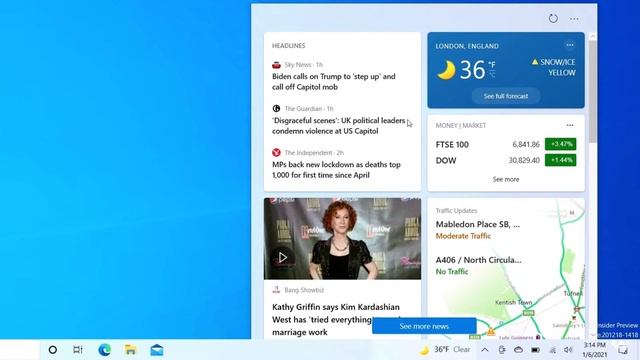Click the MONEY | MARKET card heading
Viewport: 640px width, 360px height.
pos(461,125)
